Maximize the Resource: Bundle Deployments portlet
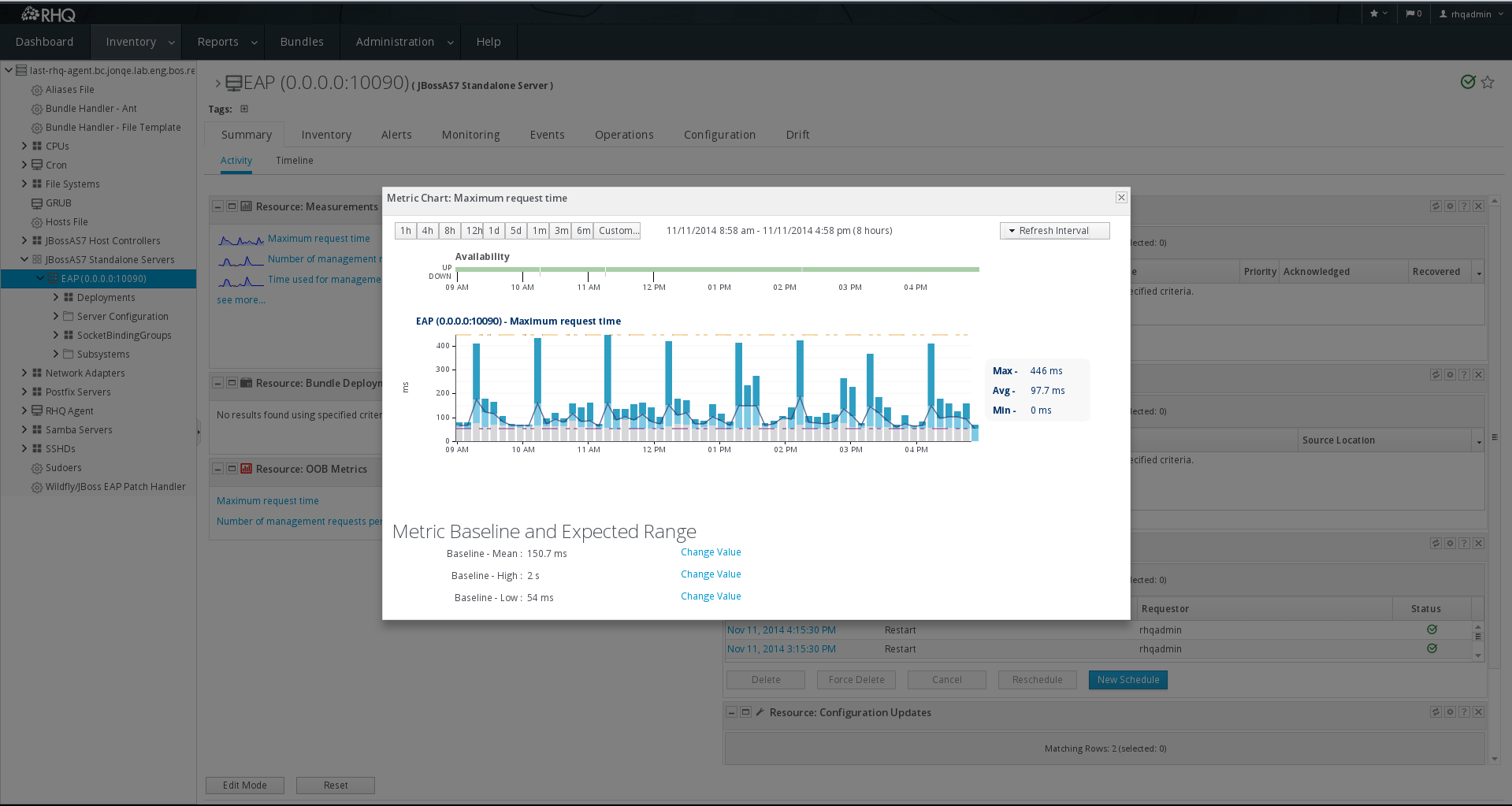This screenshot has width=1512, height=806. pyautogui.click(x=232, y=383)
